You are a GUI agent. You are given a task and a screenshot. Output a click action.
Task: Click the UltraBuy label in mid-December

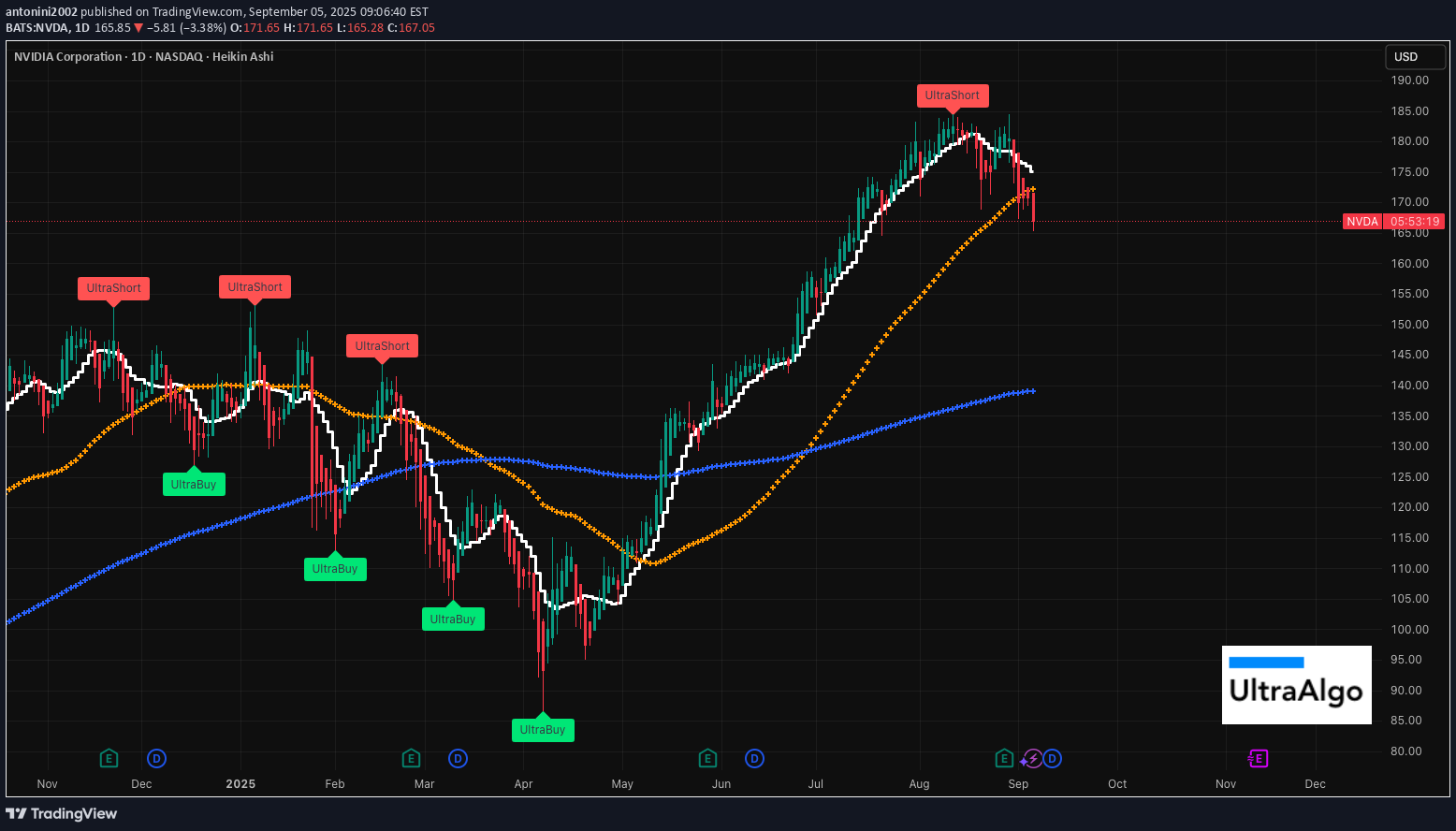click(x=194, y=485)
